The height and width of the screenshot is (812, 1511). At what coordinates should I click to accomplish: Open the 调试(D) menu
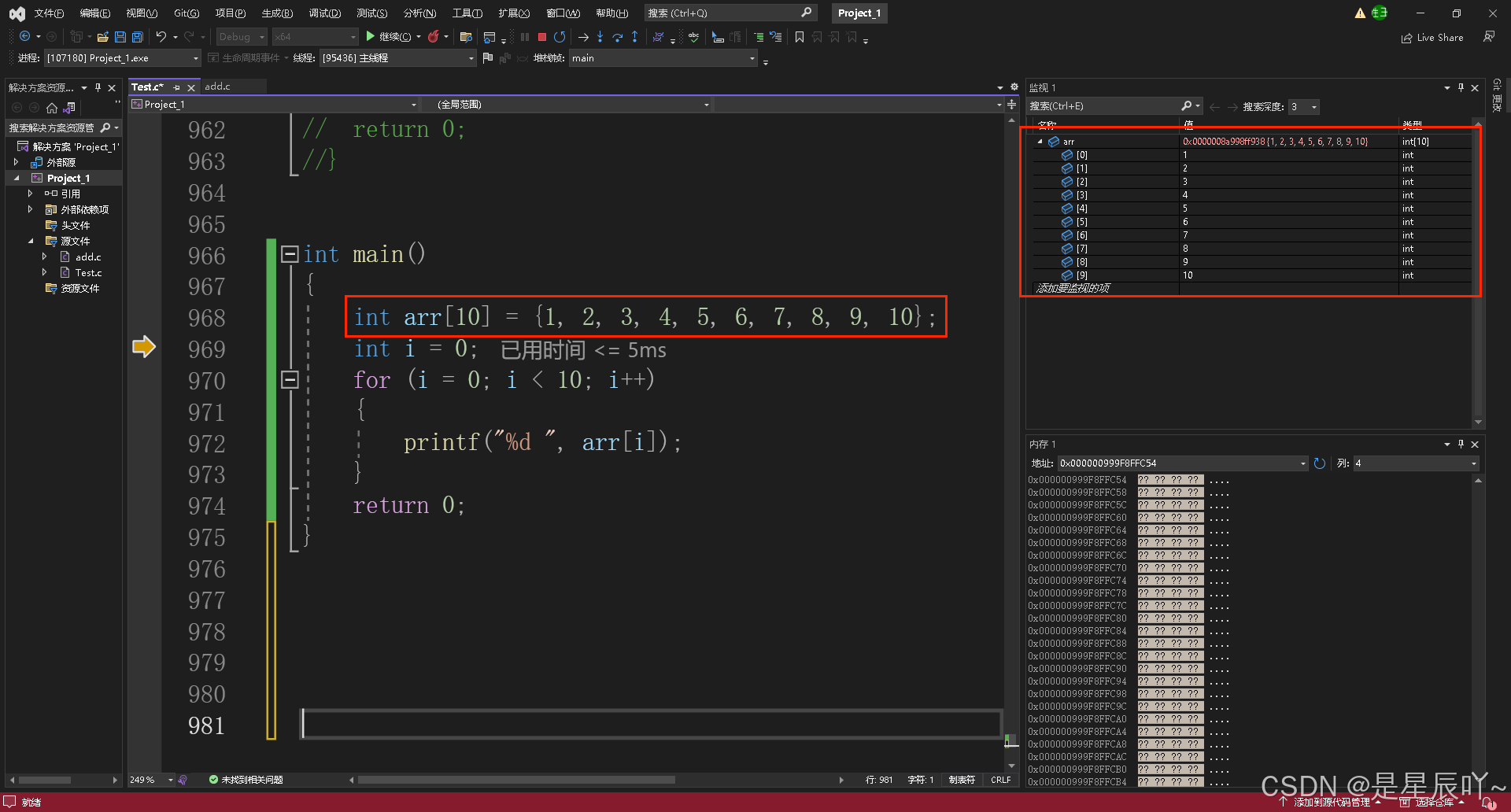[x=325, y=13]
